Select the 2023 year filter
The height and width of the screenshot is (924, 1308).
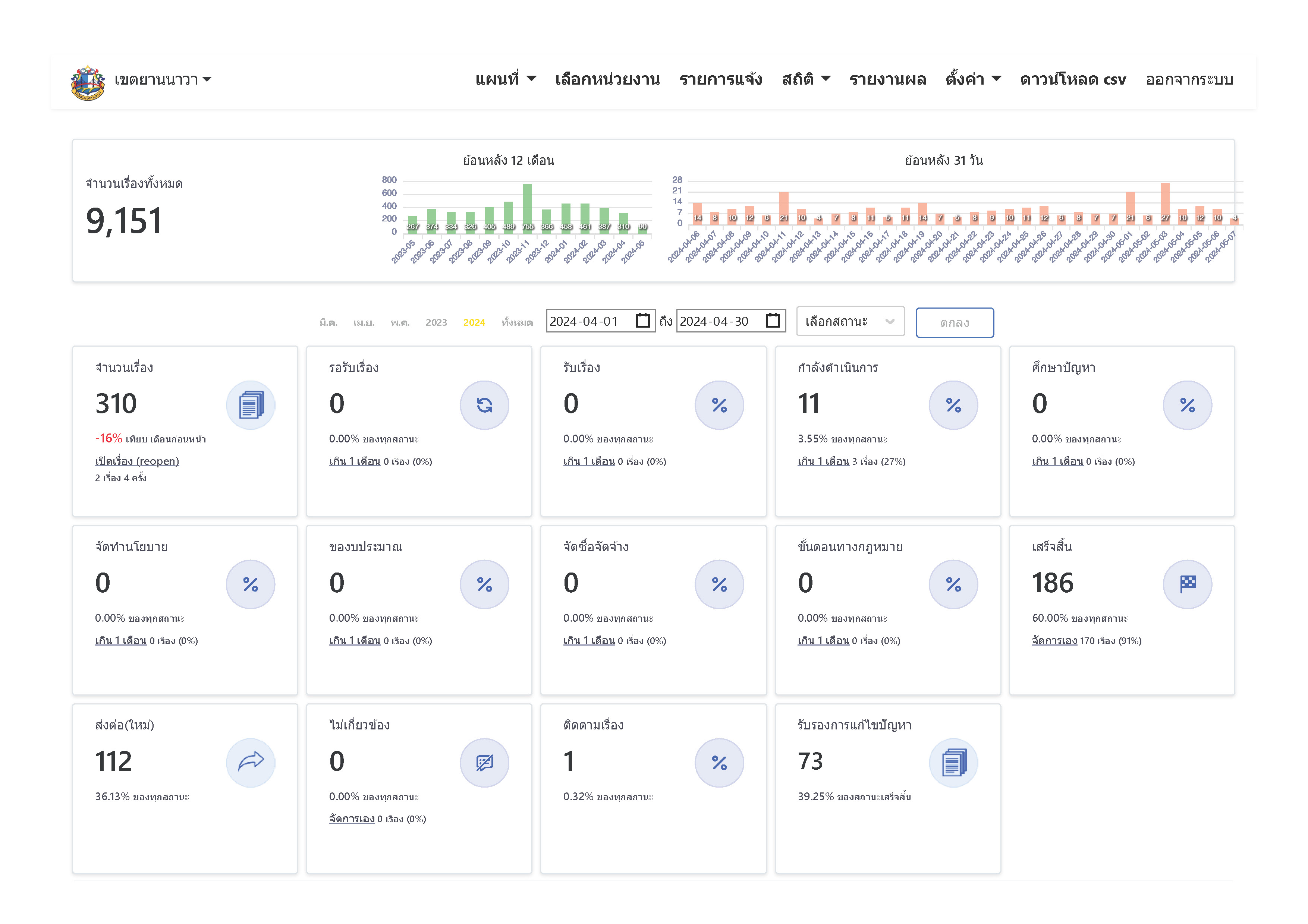click(x=436, y=323)
